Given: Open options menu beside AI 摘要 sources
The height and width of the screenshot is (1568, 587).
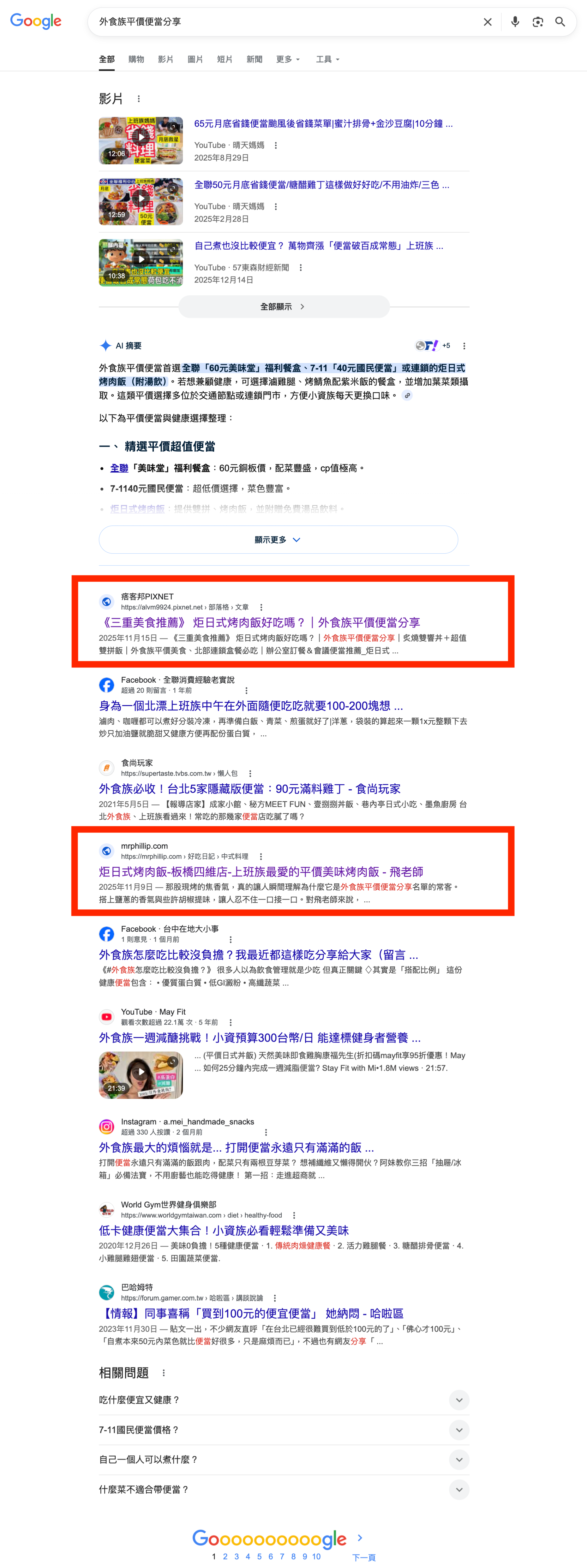Looking at the screenshot, I should click(x=464, y=346).
